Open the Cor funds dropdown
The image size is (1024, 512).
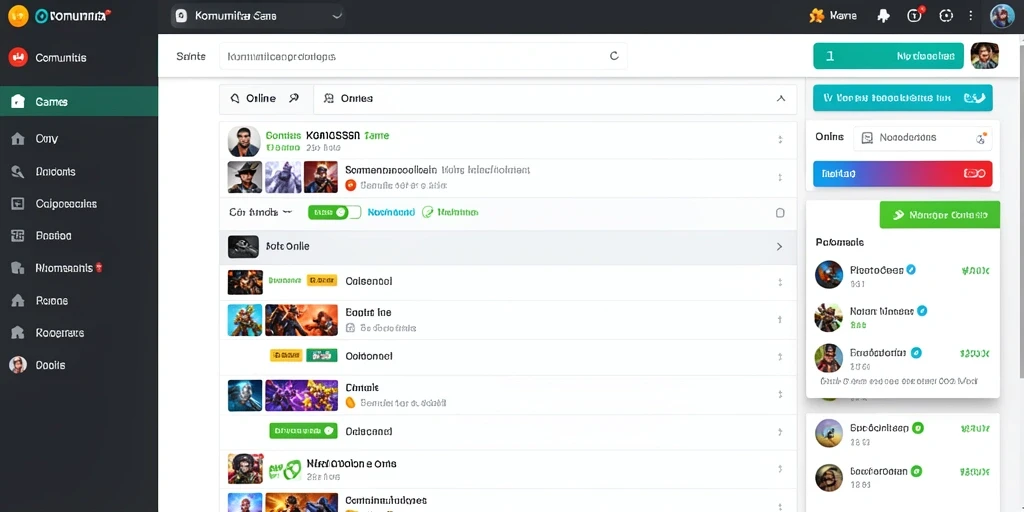(261, 212)
